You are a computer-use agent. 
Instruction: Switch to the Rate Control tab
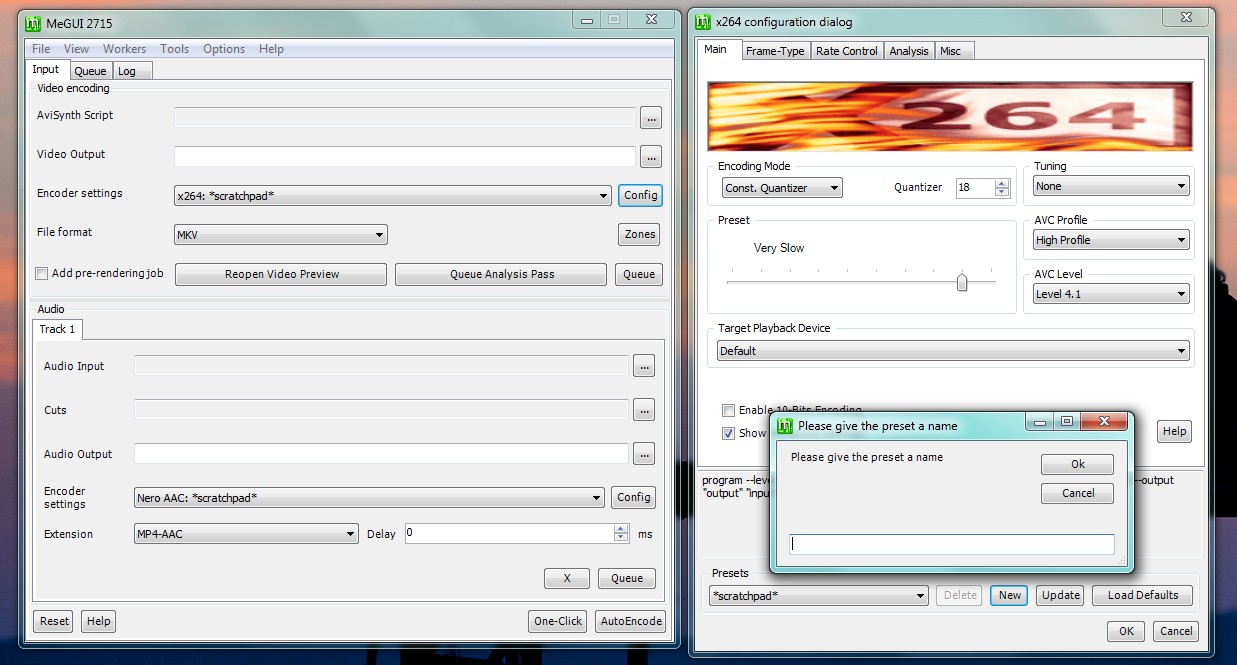pos(847,51)
